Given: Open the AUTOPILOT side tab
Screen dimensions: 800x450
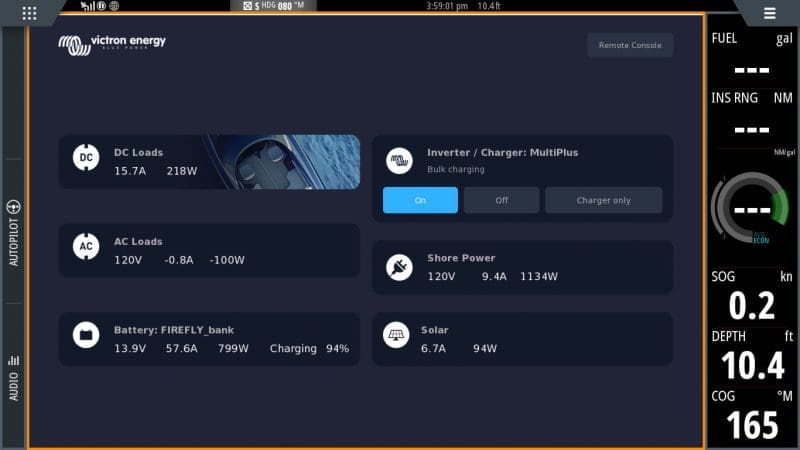Looking at the screenshot, I should click(13, 232).
